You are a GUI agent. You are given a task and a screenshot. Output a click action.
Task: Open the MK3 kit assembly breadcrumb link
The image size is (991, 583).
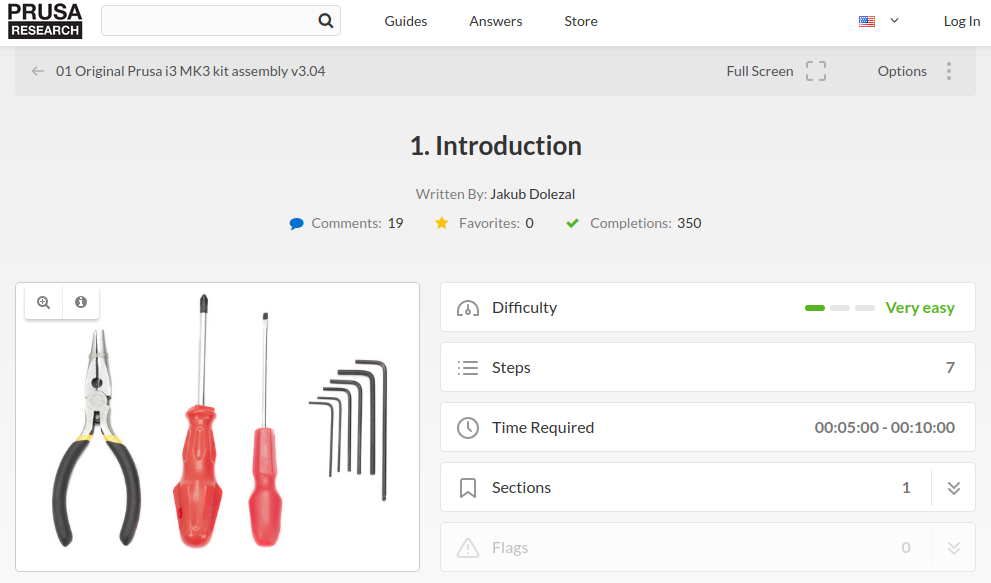(190, 71)
